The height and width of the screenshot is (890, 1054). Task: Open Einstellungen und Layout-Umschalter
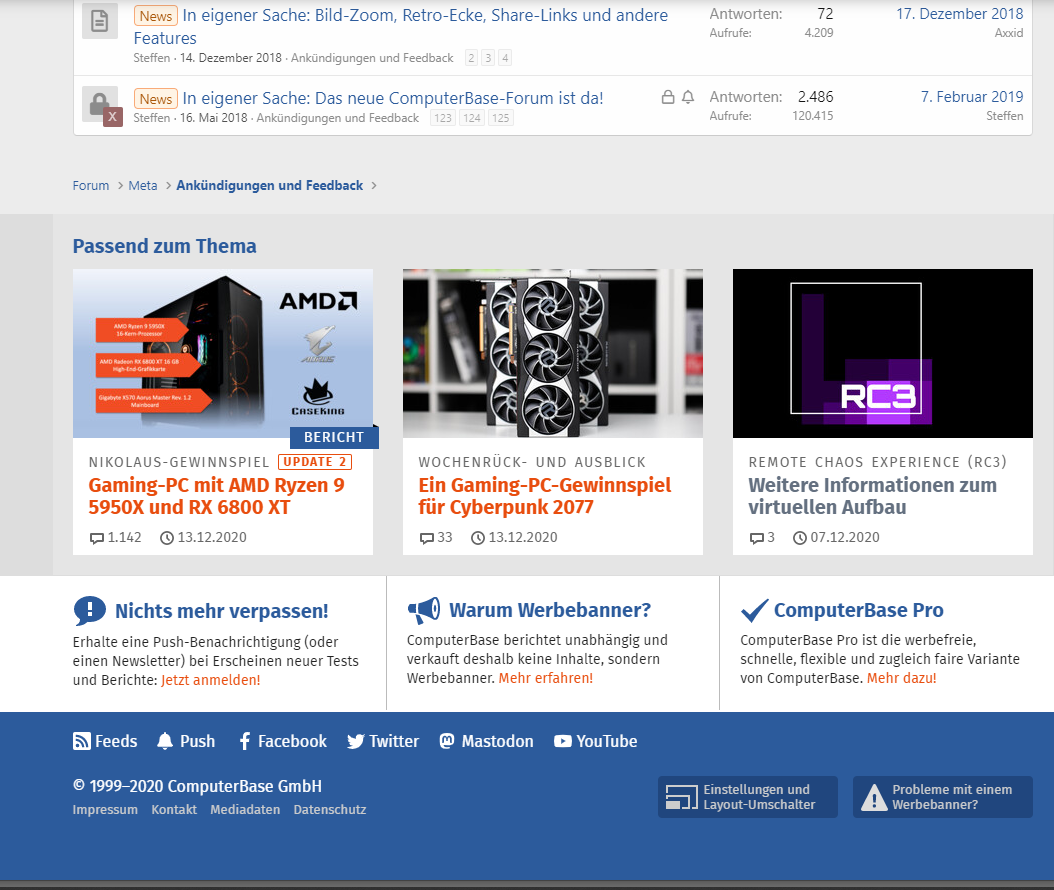click(x=747, y=797)
